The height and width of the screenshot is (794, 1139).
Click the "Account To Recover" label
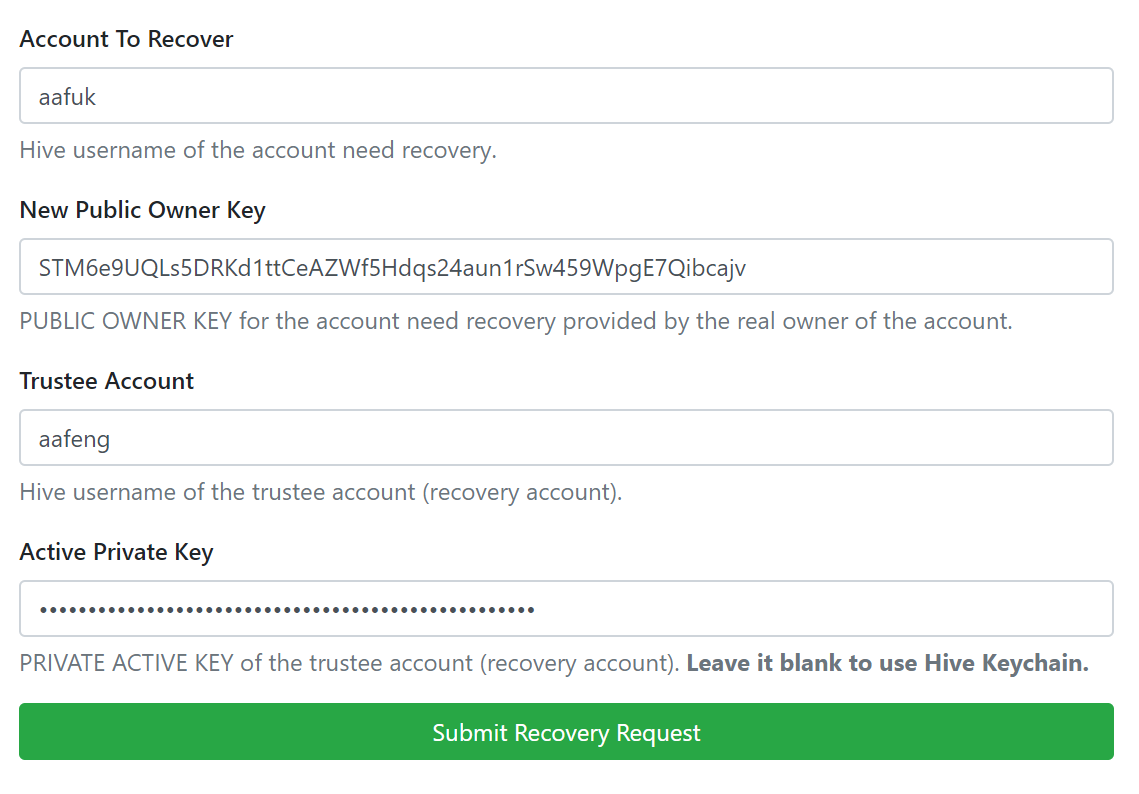126,39
